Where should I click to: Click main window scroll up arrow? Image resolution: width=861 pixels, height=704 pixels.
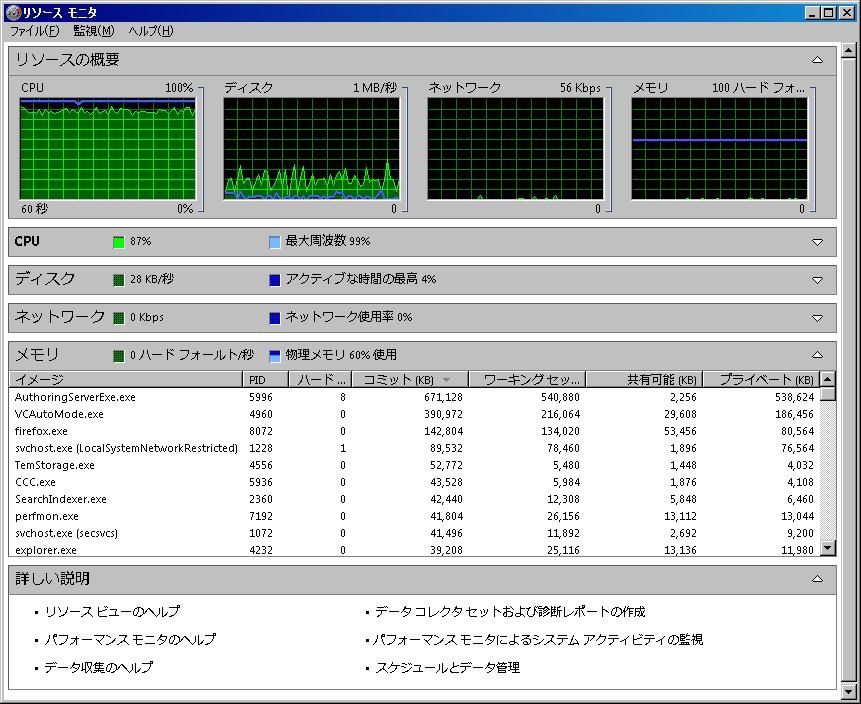[x=848, y=51]
